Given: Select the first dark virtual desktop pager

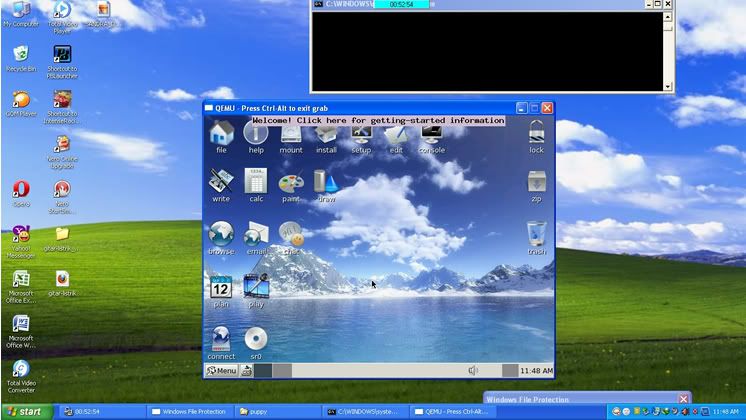Looking at the screenshot, I should click(x=264, y=371).
